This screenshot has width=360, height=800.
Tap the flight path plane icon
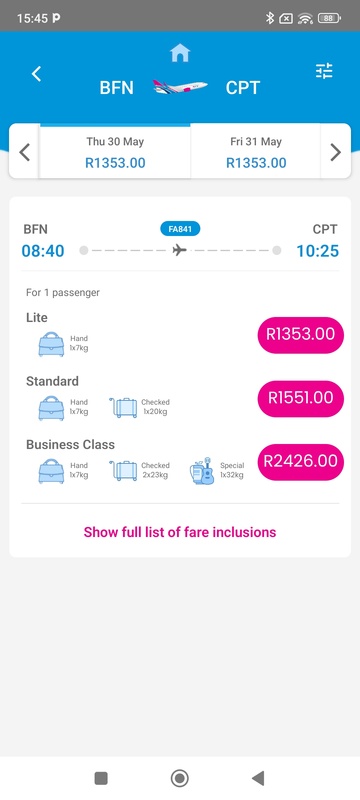pos(179,251)
